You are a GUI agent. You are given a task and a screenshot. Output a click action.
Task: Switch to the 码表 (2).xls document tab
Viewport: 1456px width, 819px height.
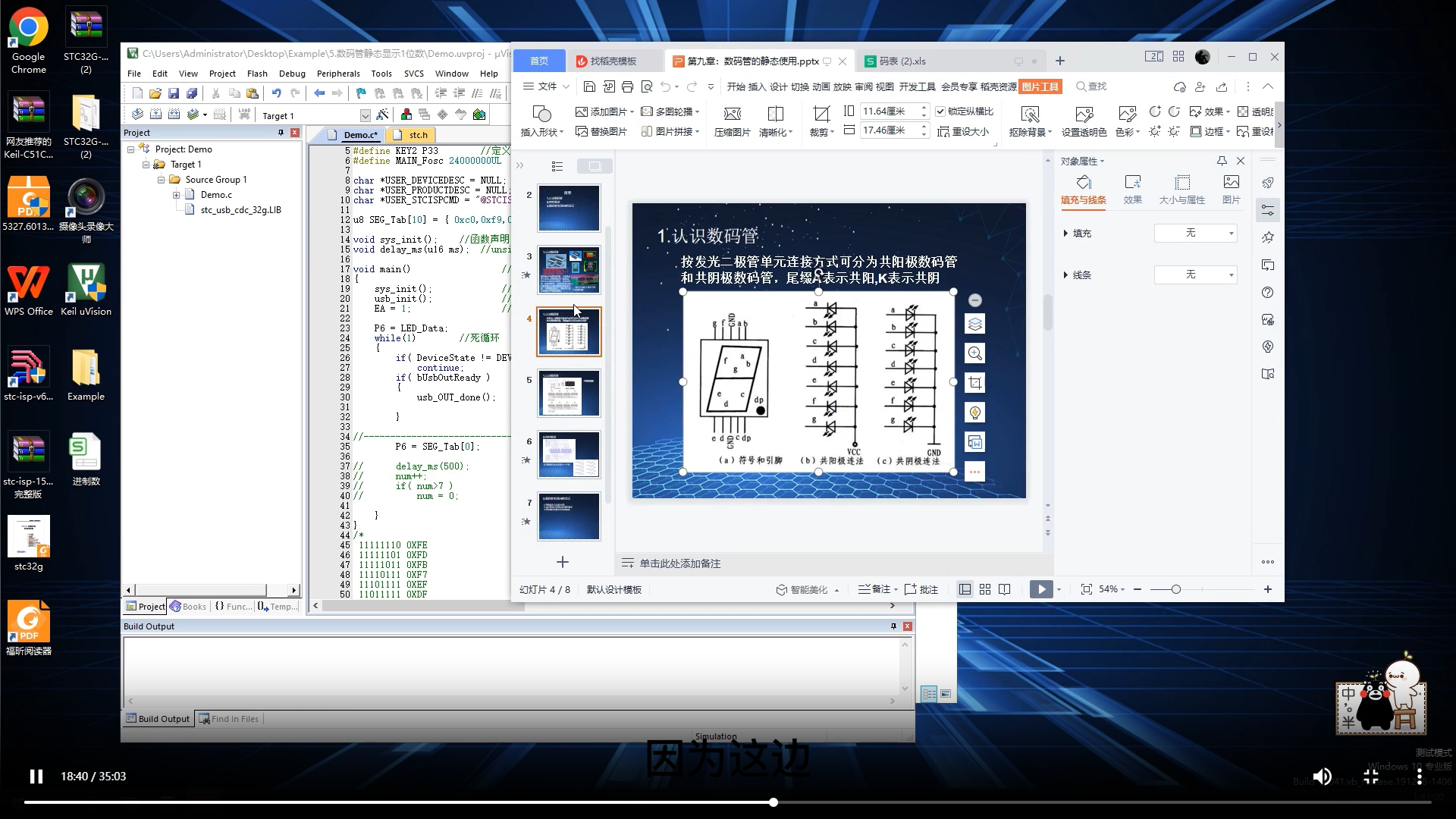902,61
